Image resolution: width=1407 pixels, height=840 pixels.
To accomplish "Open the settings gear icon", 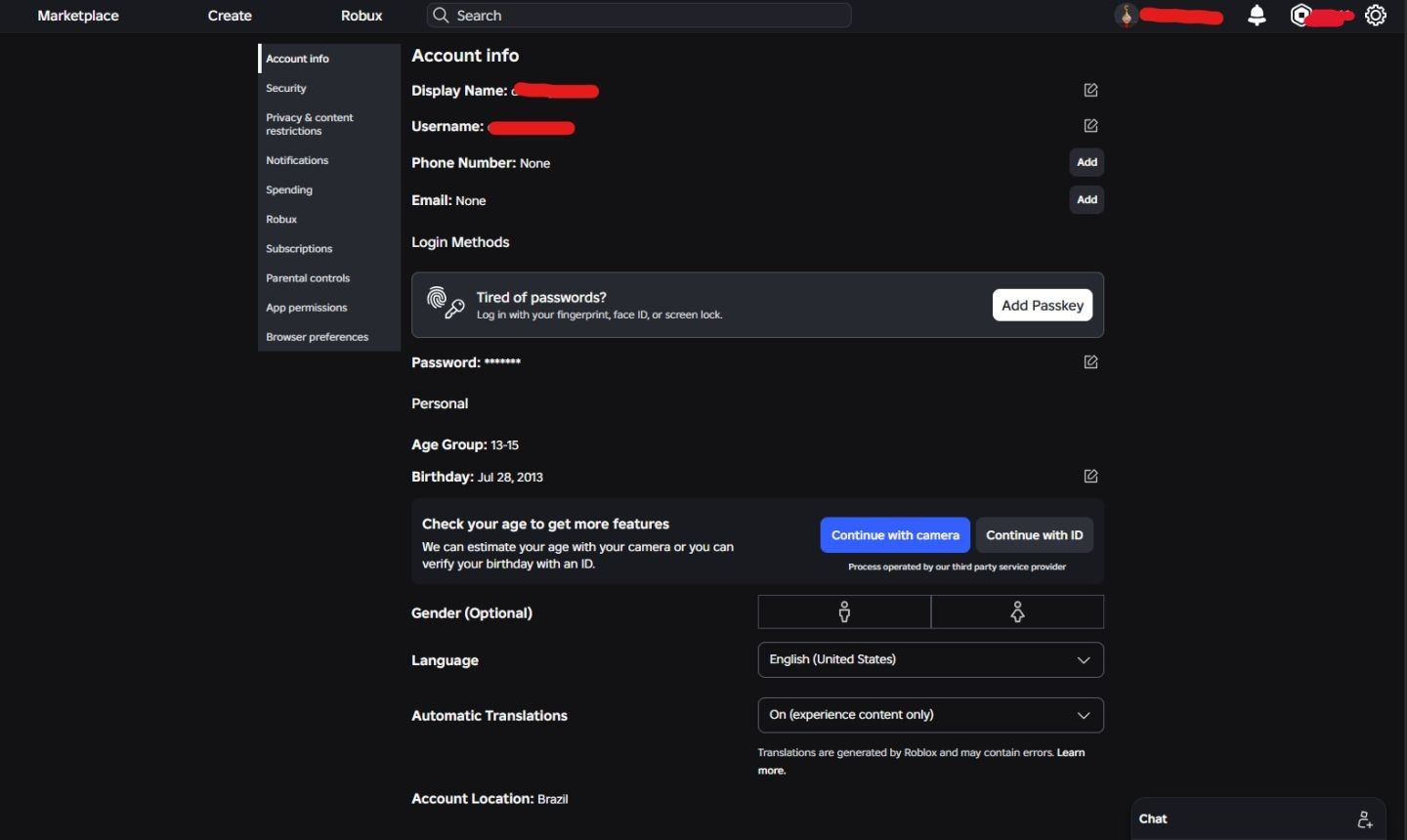I will coord(1376,16).
